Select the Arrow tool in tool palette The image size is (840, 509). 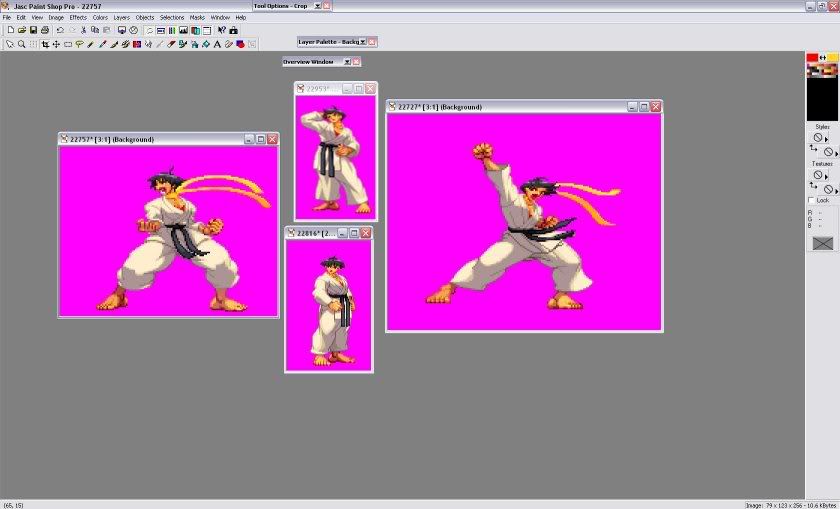coord(10,44)
